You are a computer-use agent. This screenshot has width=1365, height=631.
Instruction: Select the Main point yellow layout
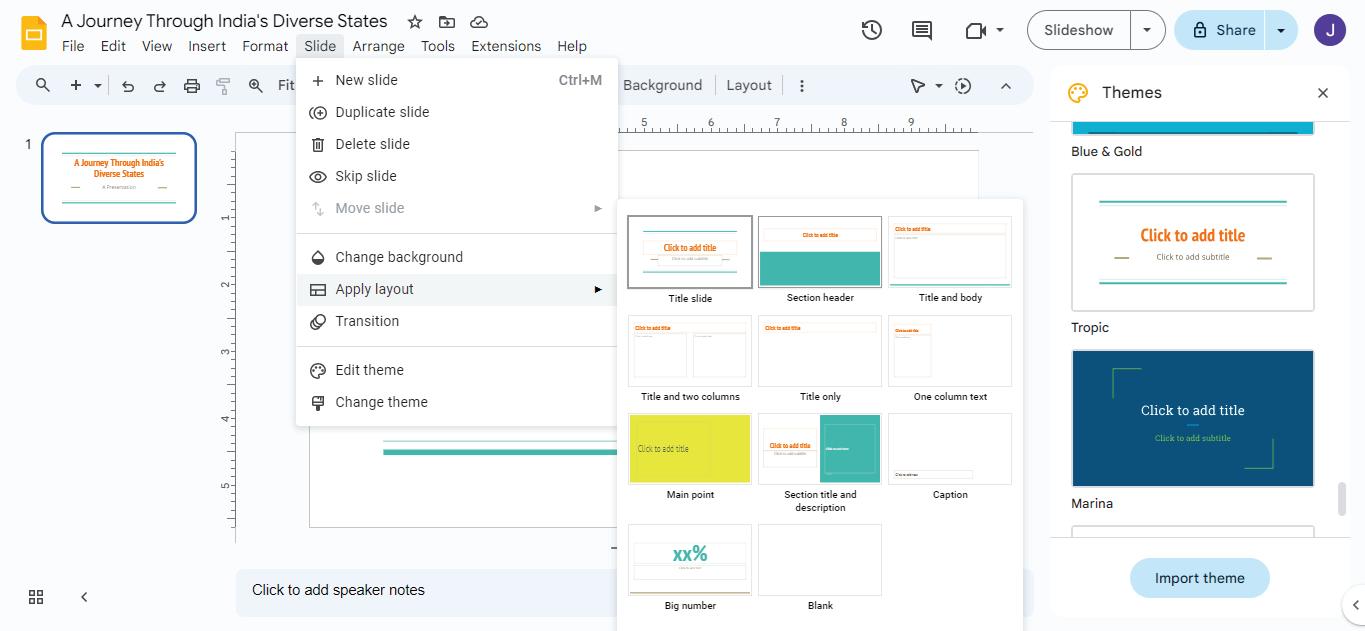(690, 449)
